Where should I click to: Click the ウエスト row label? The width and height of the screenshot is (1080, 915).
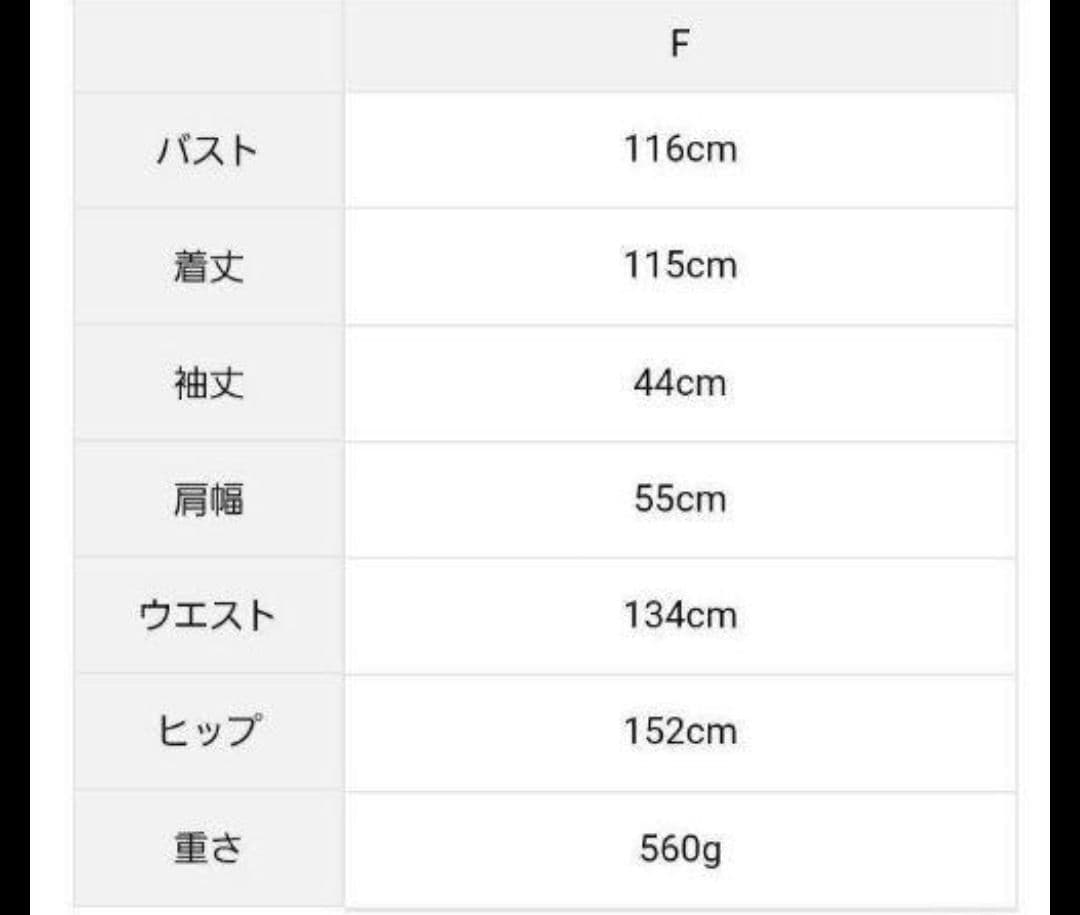pos(207,615)
